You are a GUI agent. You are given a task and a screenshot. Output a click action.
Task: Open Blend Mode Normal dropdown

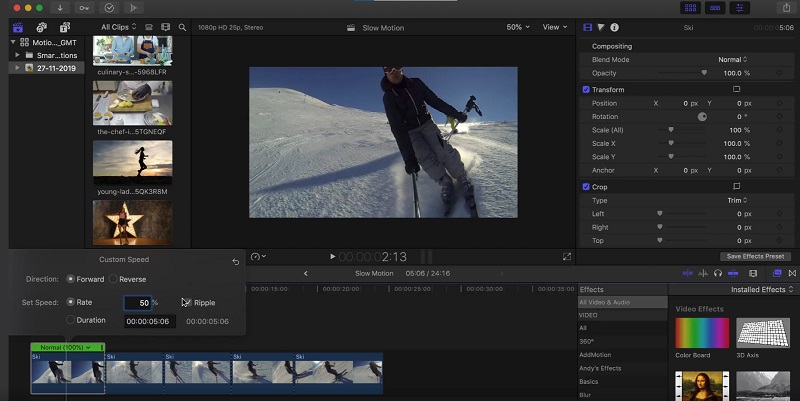[x=733, y=60]
